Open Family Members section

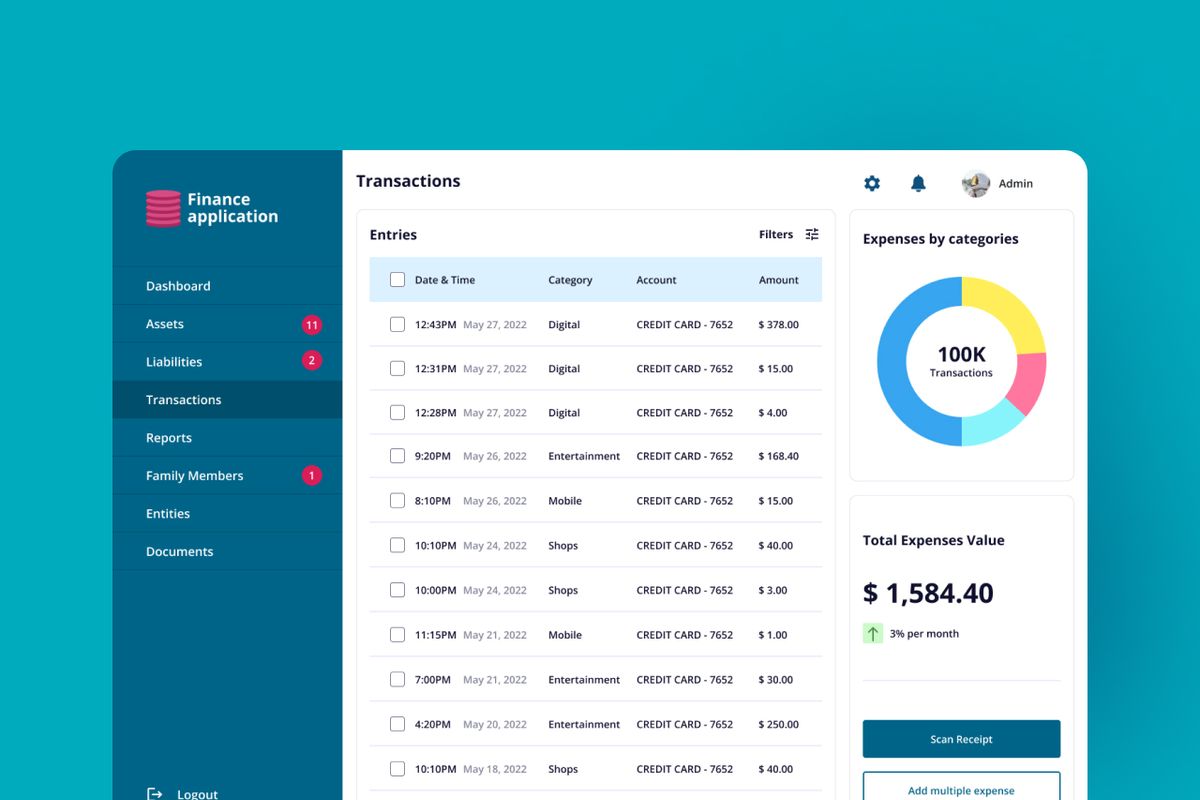195,476
